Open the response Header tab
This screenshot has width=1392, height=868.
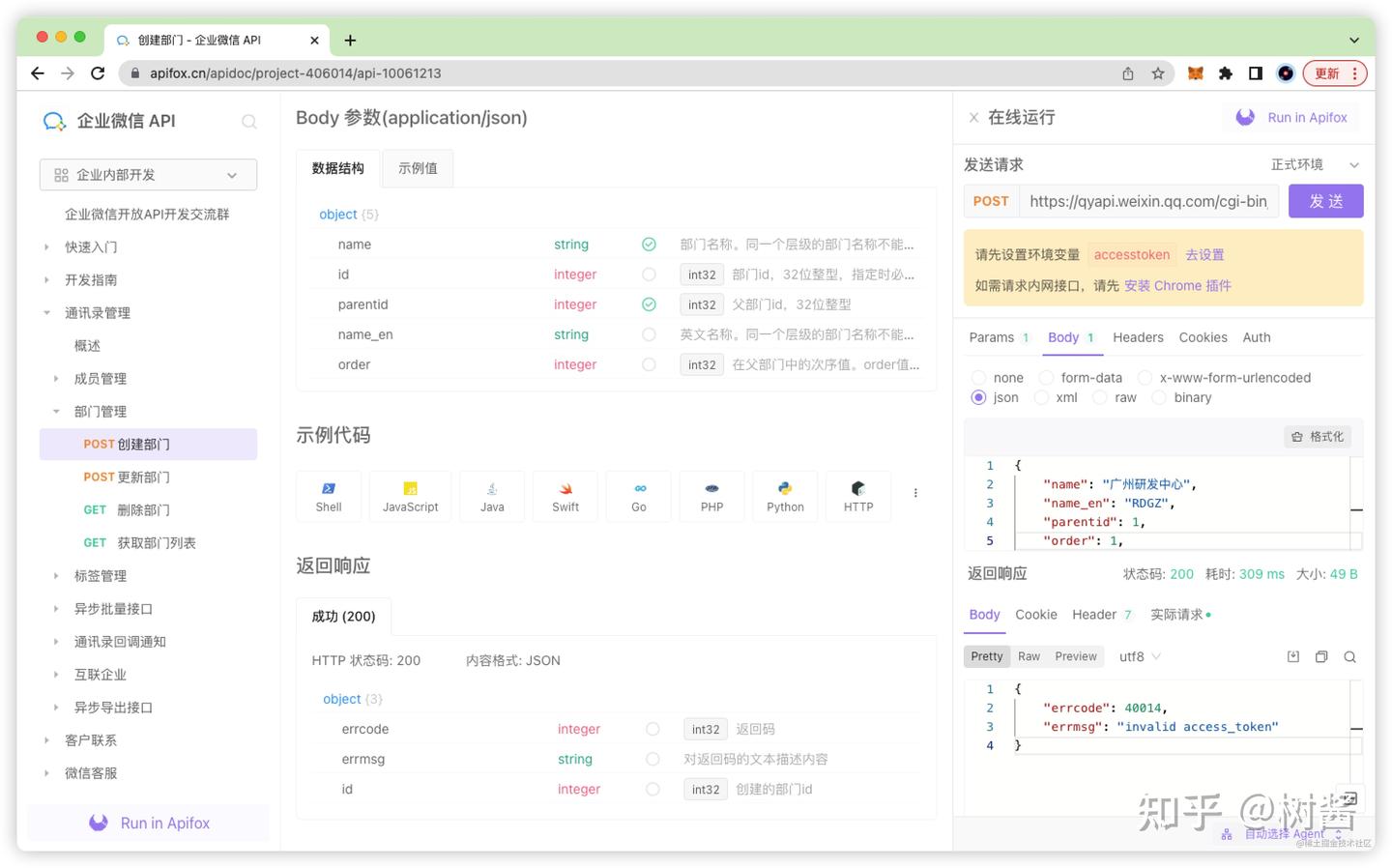[x=1101, y=615]
